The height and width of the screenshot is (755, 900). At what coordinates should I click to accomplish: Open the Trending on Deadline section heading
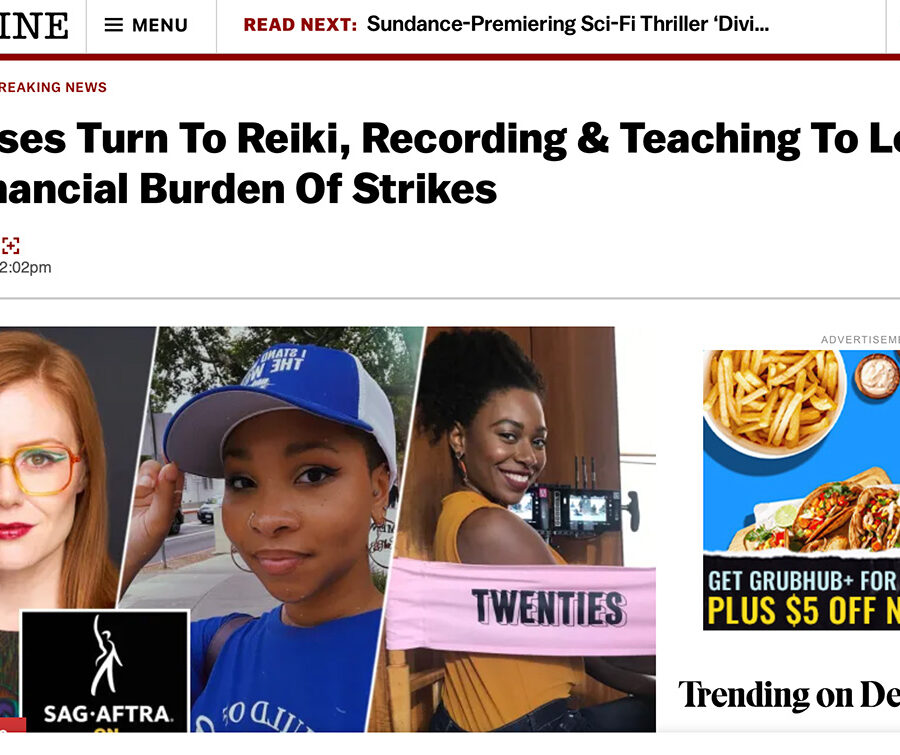[789, 694]
